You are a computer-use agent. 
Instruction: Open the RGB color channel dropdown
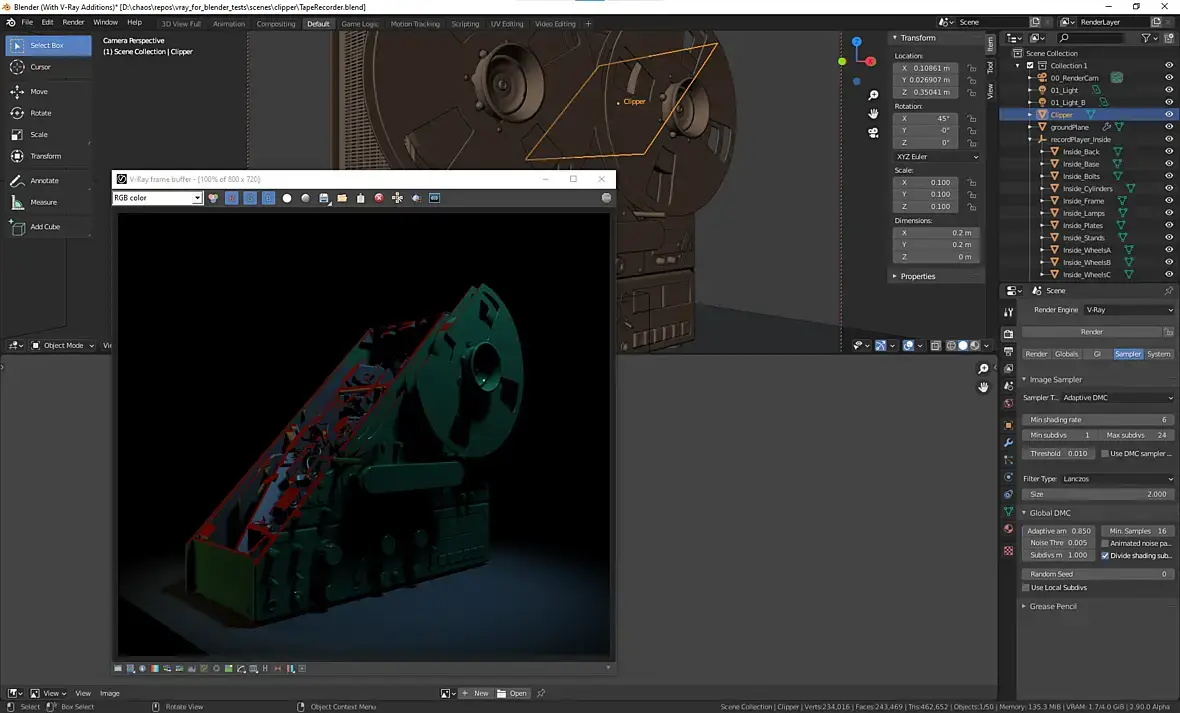[157, 198]
